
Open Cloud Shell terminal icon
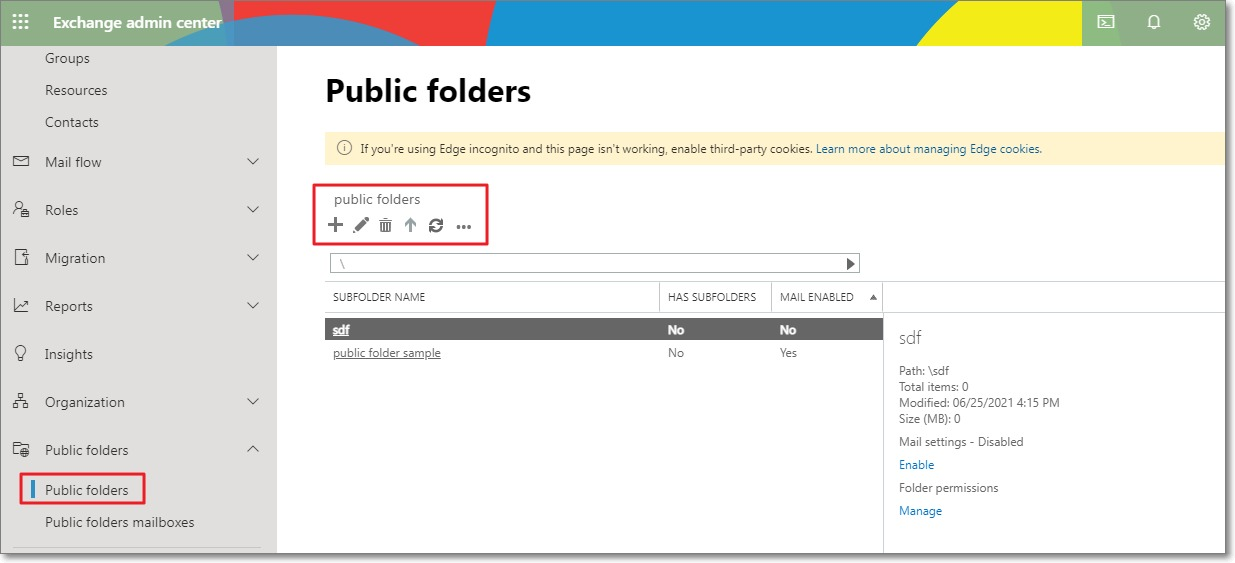pos(1106,22)
